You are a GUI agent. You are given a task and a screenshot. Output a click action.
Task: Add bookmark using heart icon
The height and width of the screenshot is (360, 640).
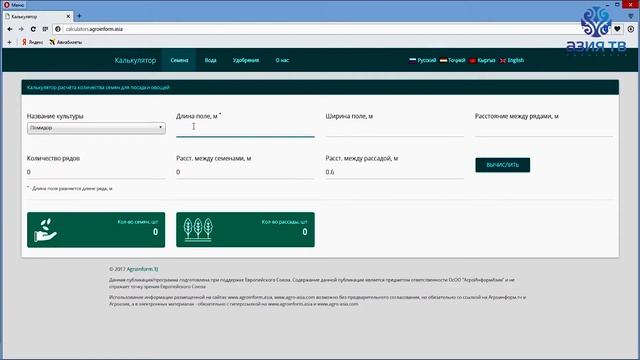click(x=617, y=29)
